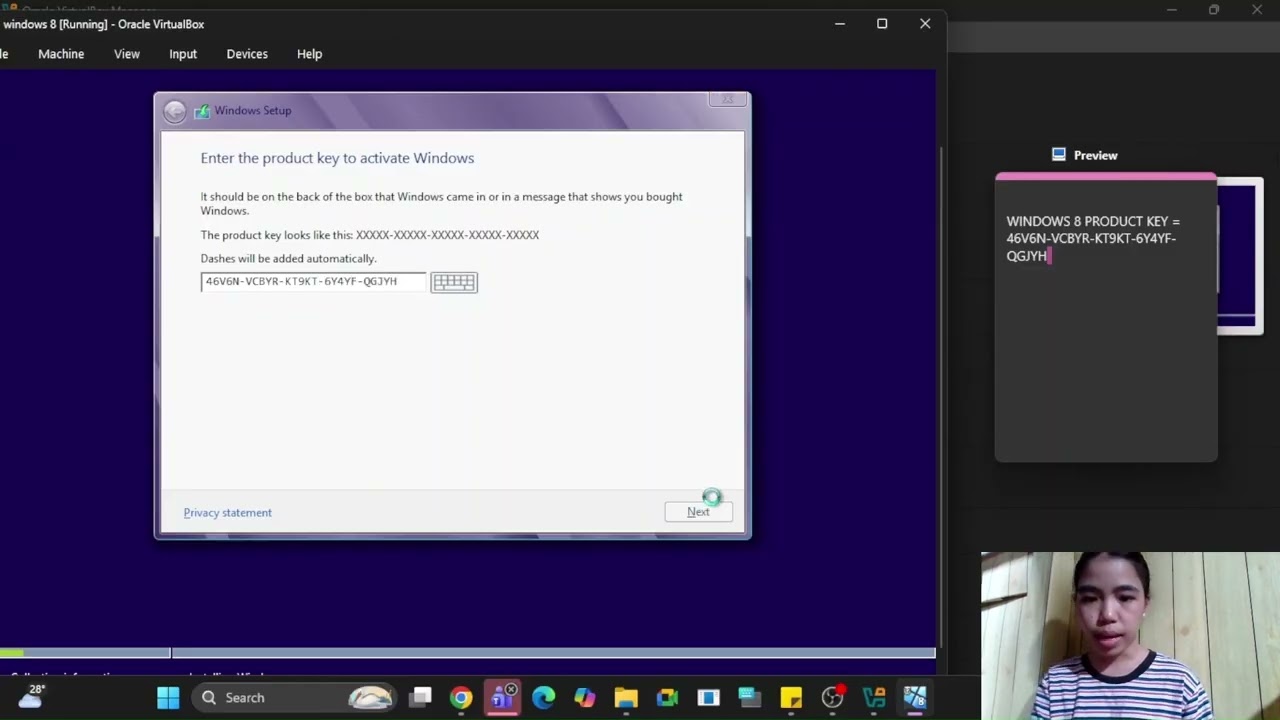This screenshot has height=720, width=1280.
Task: Close the Windows Setup dialog
Action: (728, 99)
